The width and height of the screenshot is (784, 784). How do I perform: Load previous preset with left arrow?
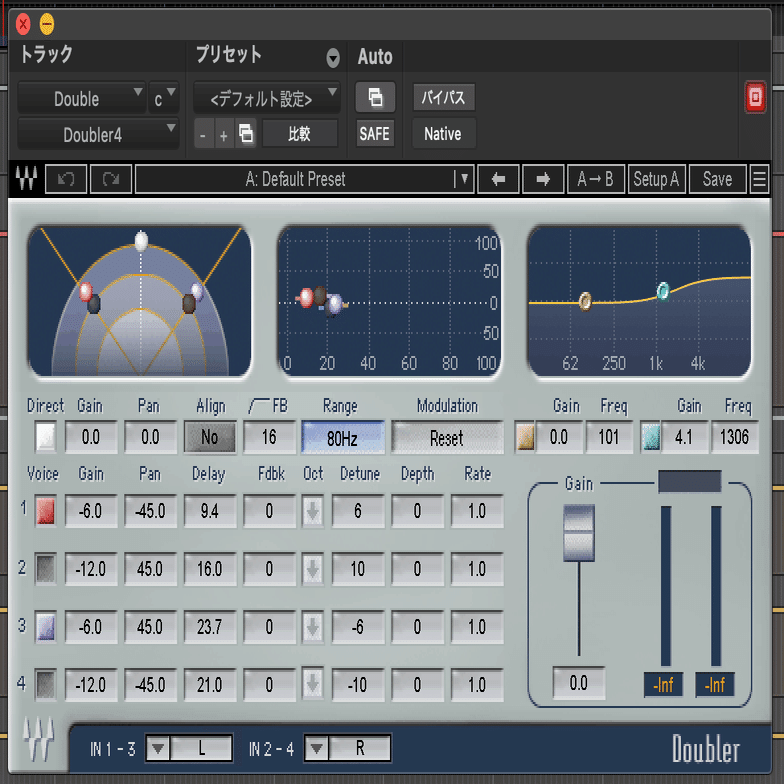(498, 178)
